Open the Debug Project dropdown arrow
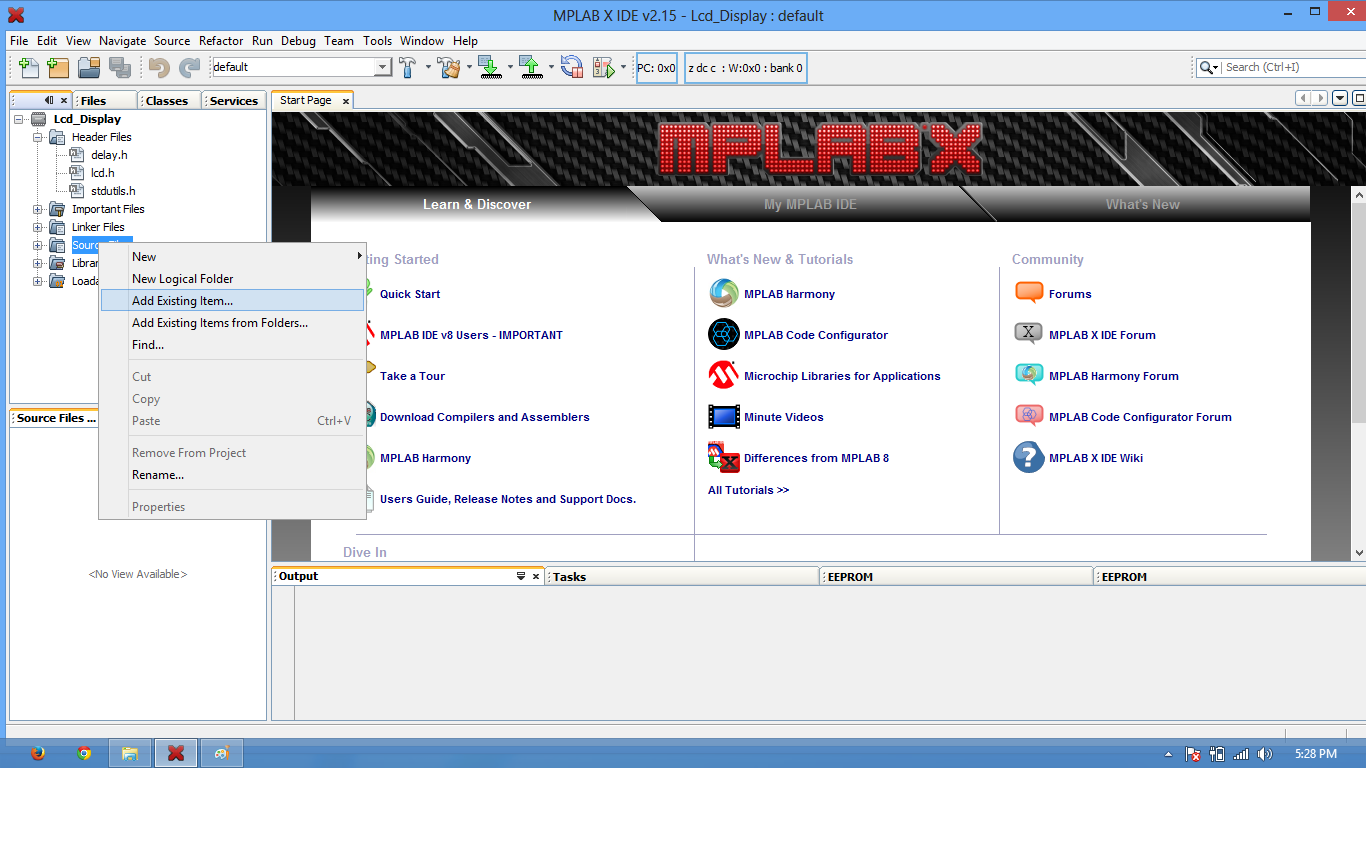1366x846 pixels. point(623,67)
